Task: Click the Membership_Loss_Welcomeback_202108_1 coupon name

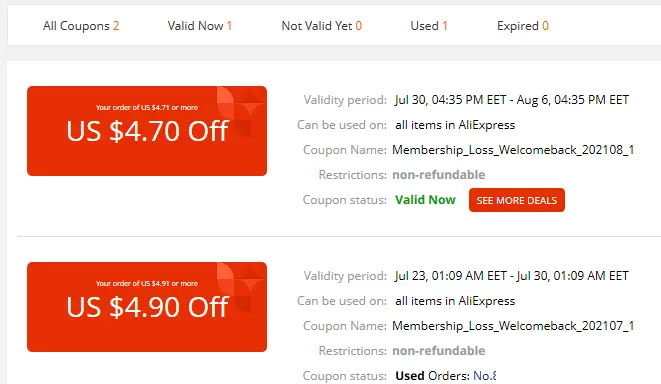Action: (x=513, y=150)
